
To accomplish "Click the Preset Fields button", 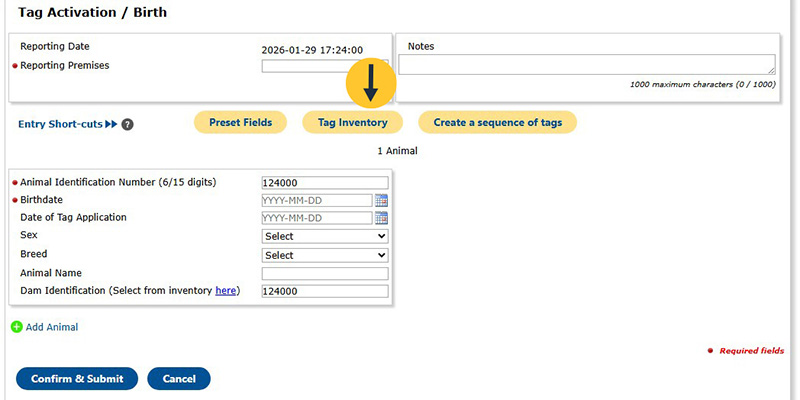I will coord(240,122).
